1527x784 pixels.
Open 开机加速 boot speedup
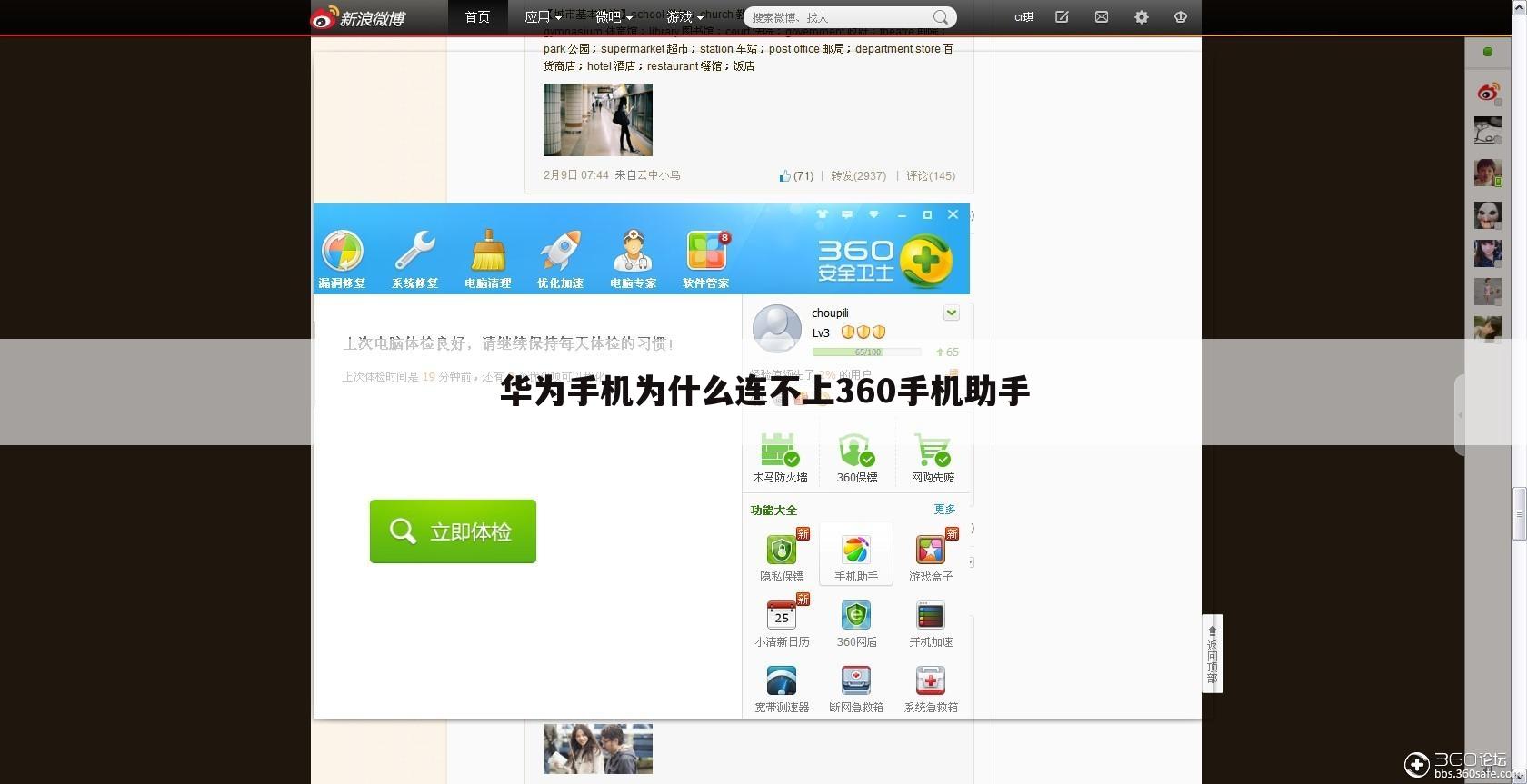931,622
